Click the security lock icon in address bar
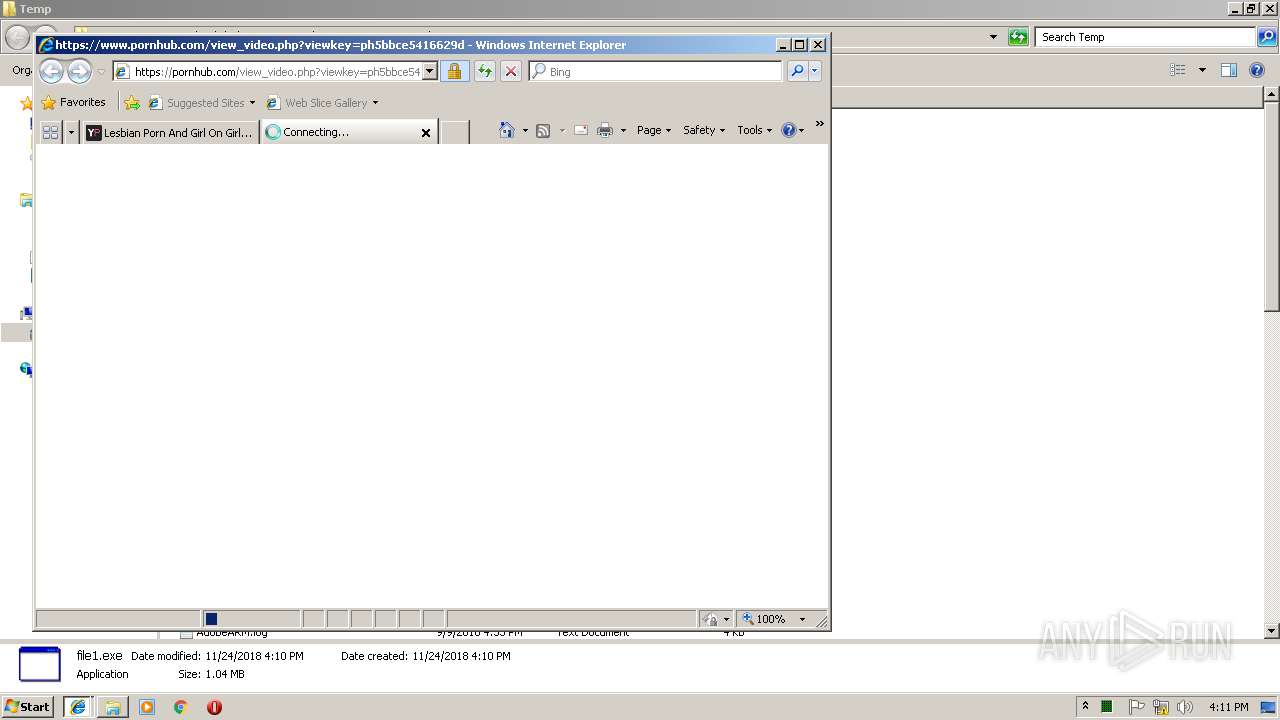Image resolution: width=1280 pixels, height=720 pixels. pos(454,71)
